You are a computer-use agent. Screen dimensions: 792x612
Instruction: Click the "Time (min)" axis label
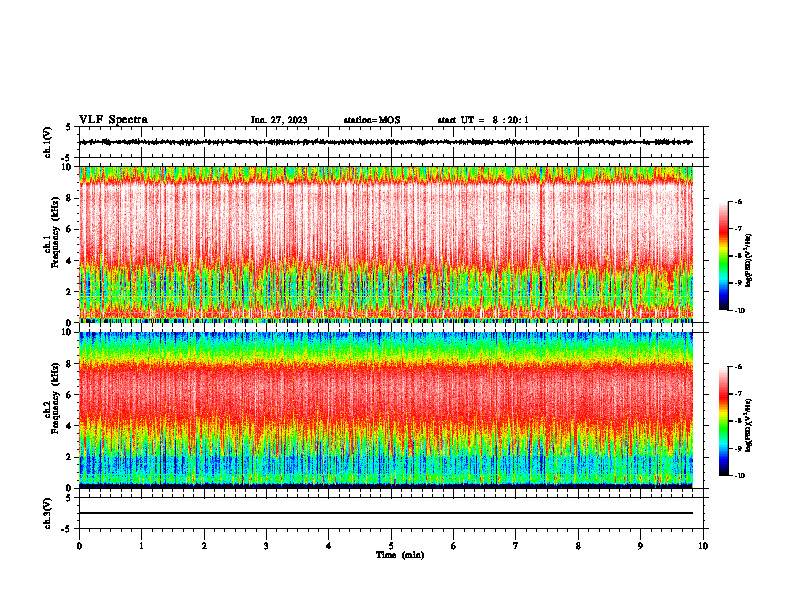(400, 555)
